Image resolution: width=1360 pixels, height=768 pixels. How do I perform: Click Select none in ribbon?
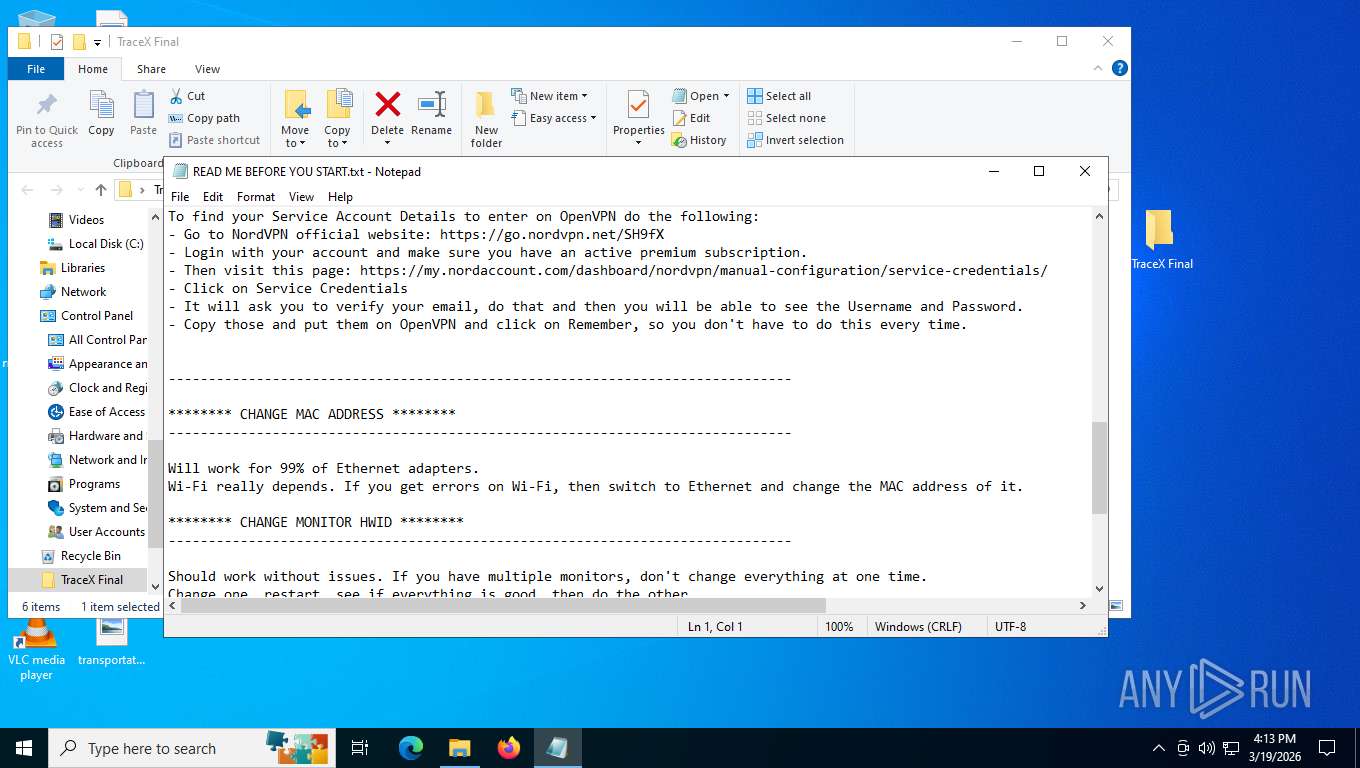[787, 118]
